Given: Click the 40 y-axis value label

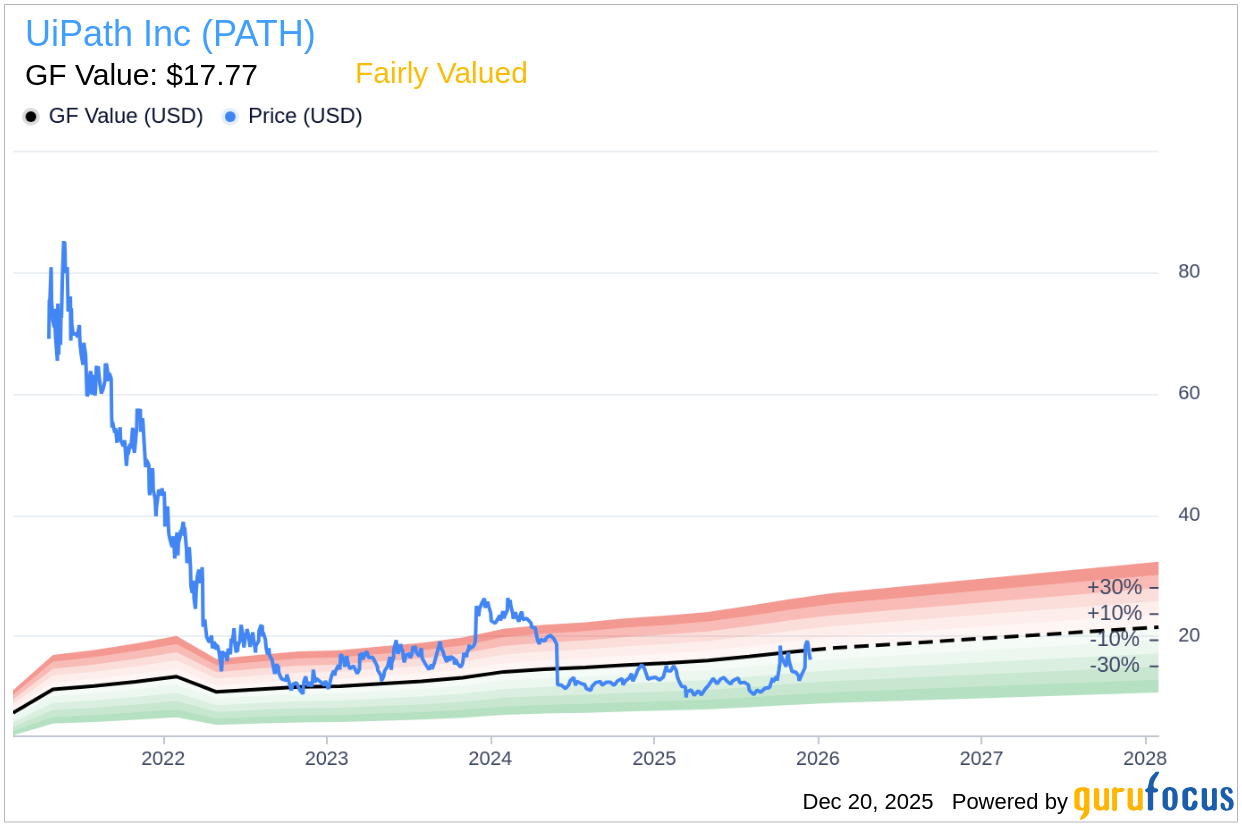Looking at the screenshot, I should (1188, 515).
